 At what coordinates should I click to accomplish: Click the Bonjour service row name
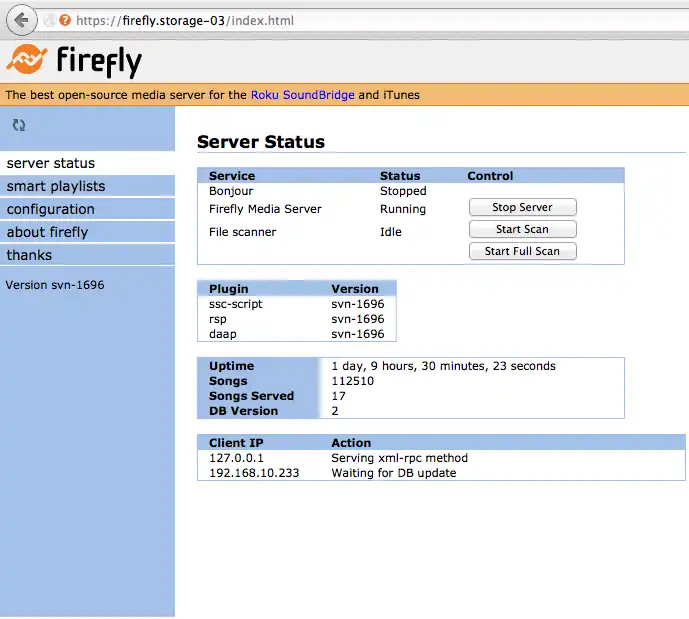pos(231,191)
